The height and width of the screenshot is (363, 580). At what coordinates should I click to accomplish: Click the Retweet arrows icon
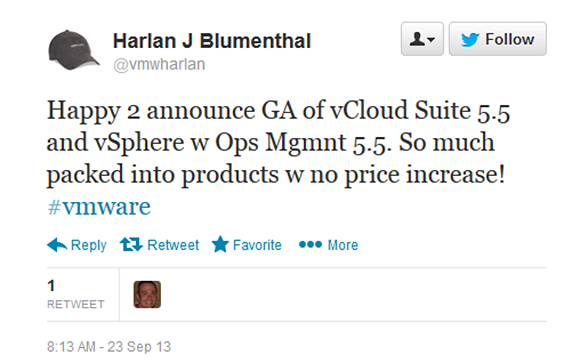click(x=131, y=245)
